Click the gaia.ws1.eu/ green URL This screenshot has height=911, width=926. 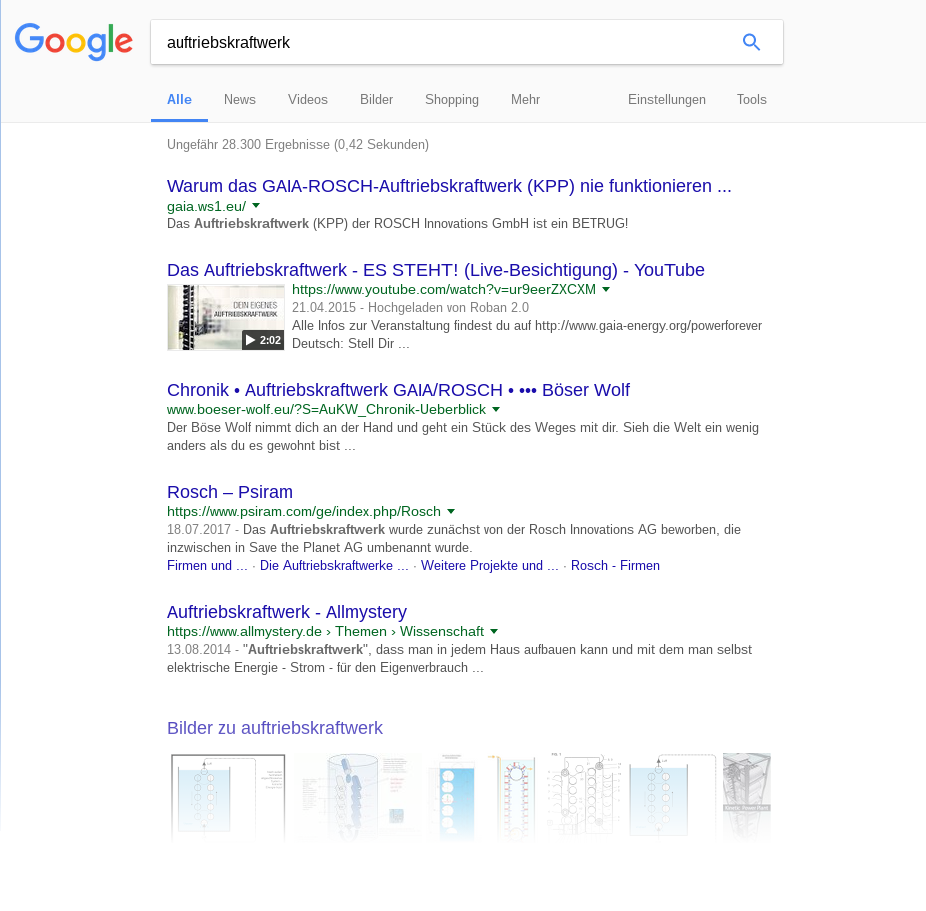[x=206, y=206]
